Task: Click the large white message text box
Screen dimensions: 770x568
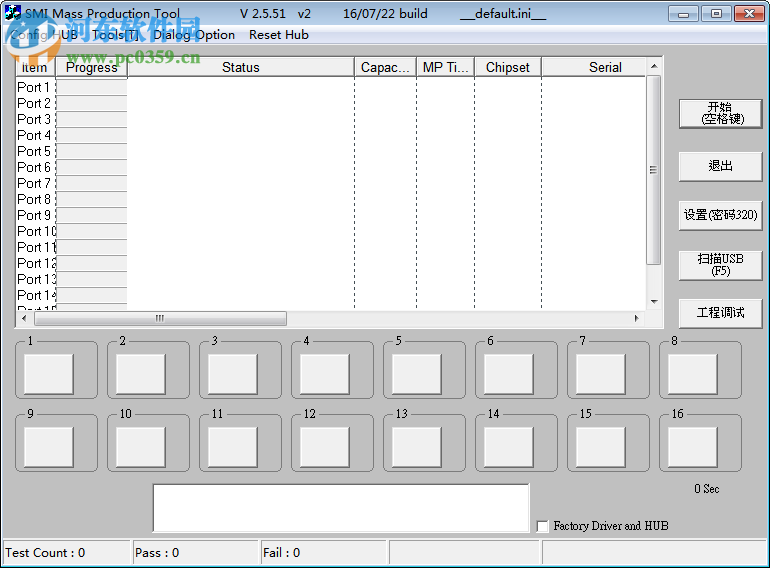Action: [341, 508]
